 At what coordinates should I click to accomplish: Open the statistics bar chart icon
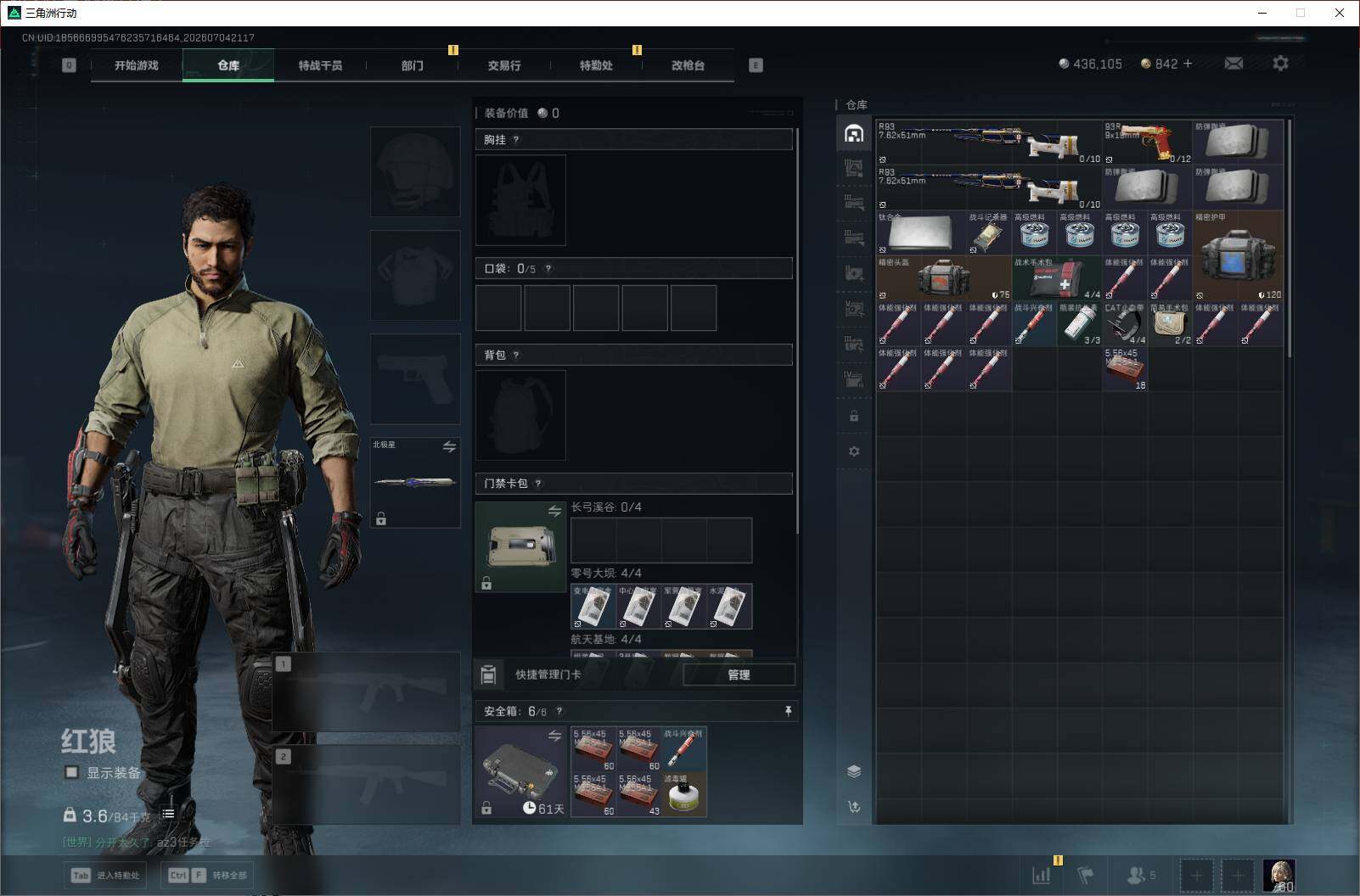pyautogui.click(x=1041, y=875)
